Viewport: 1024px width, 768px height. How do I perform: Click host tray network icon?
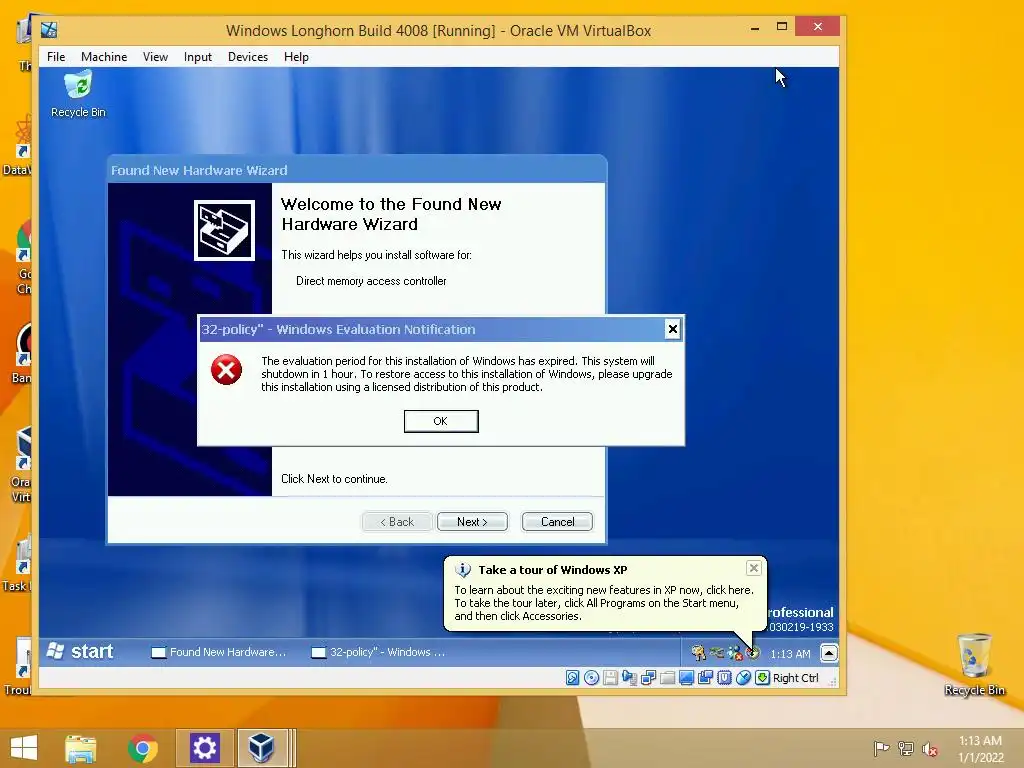(906, 748)
